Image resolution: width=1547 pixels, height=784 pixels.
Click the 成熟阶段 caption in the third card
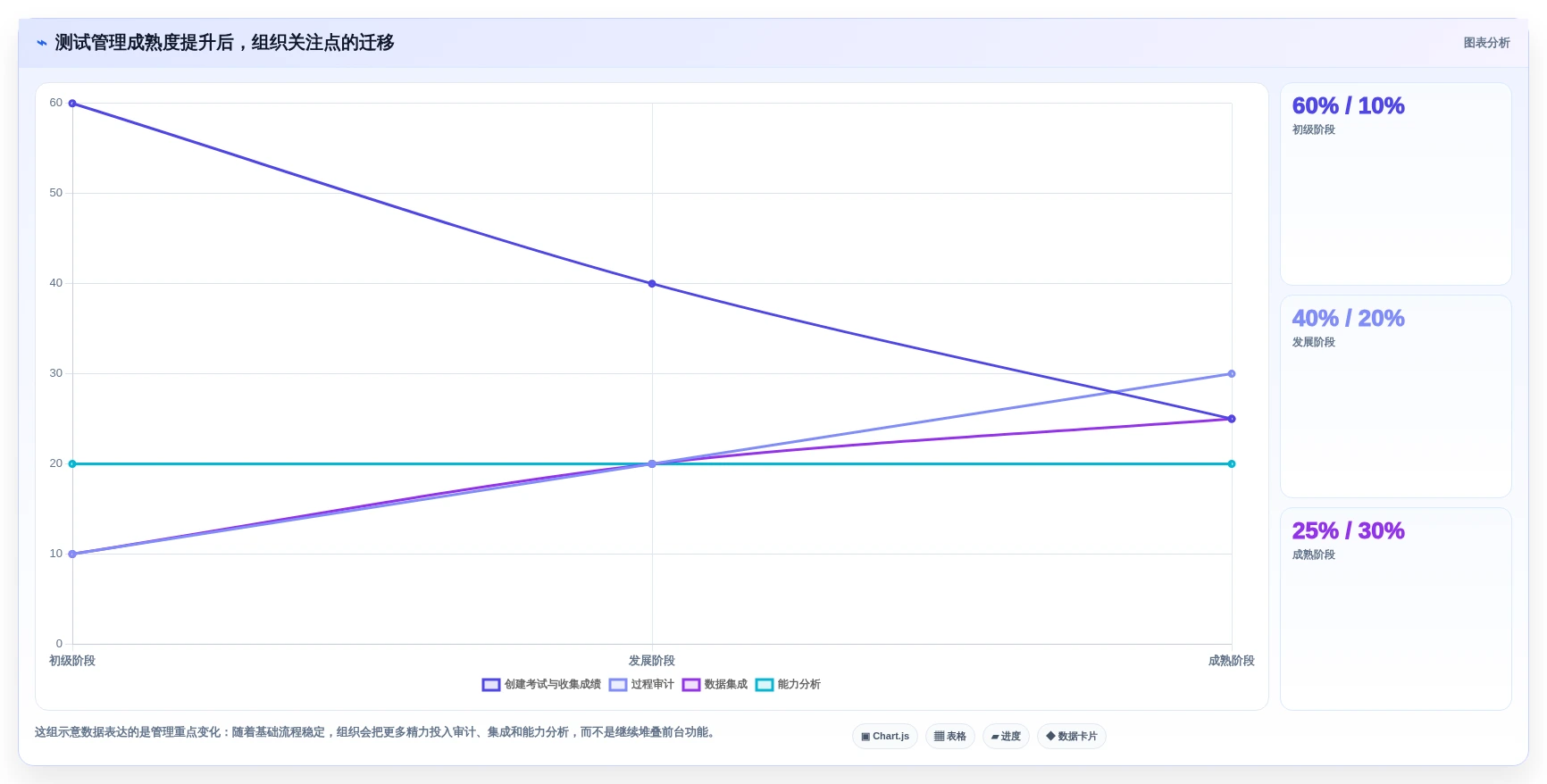1314,555
